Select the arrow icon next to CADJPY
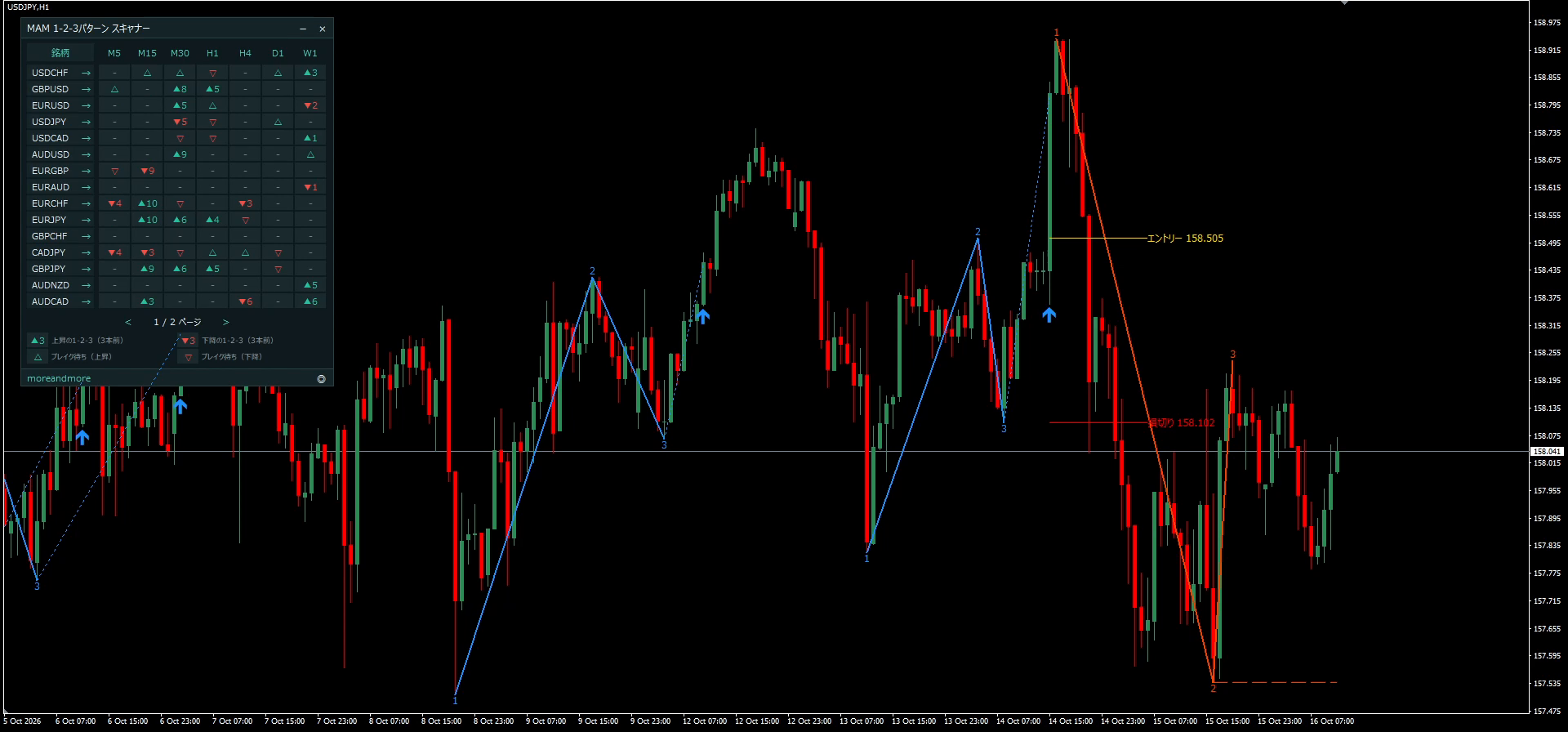This screenshot has width=1568, height=732. (86, 252)
